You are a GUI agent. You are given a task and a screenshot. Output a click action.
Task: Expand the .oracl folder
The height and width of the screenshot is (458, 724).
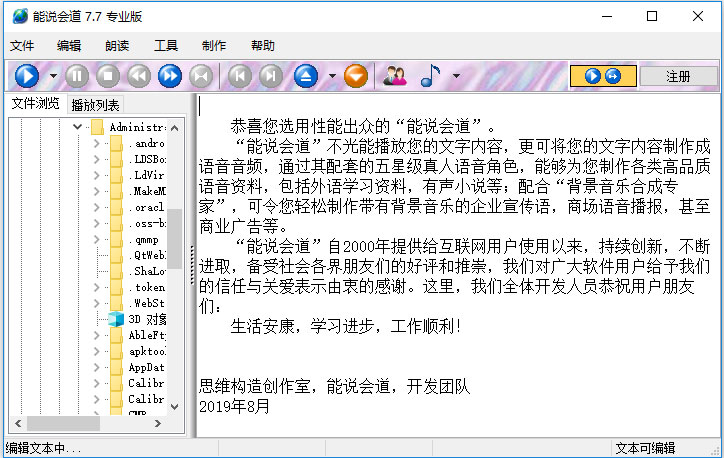point(97,207)
